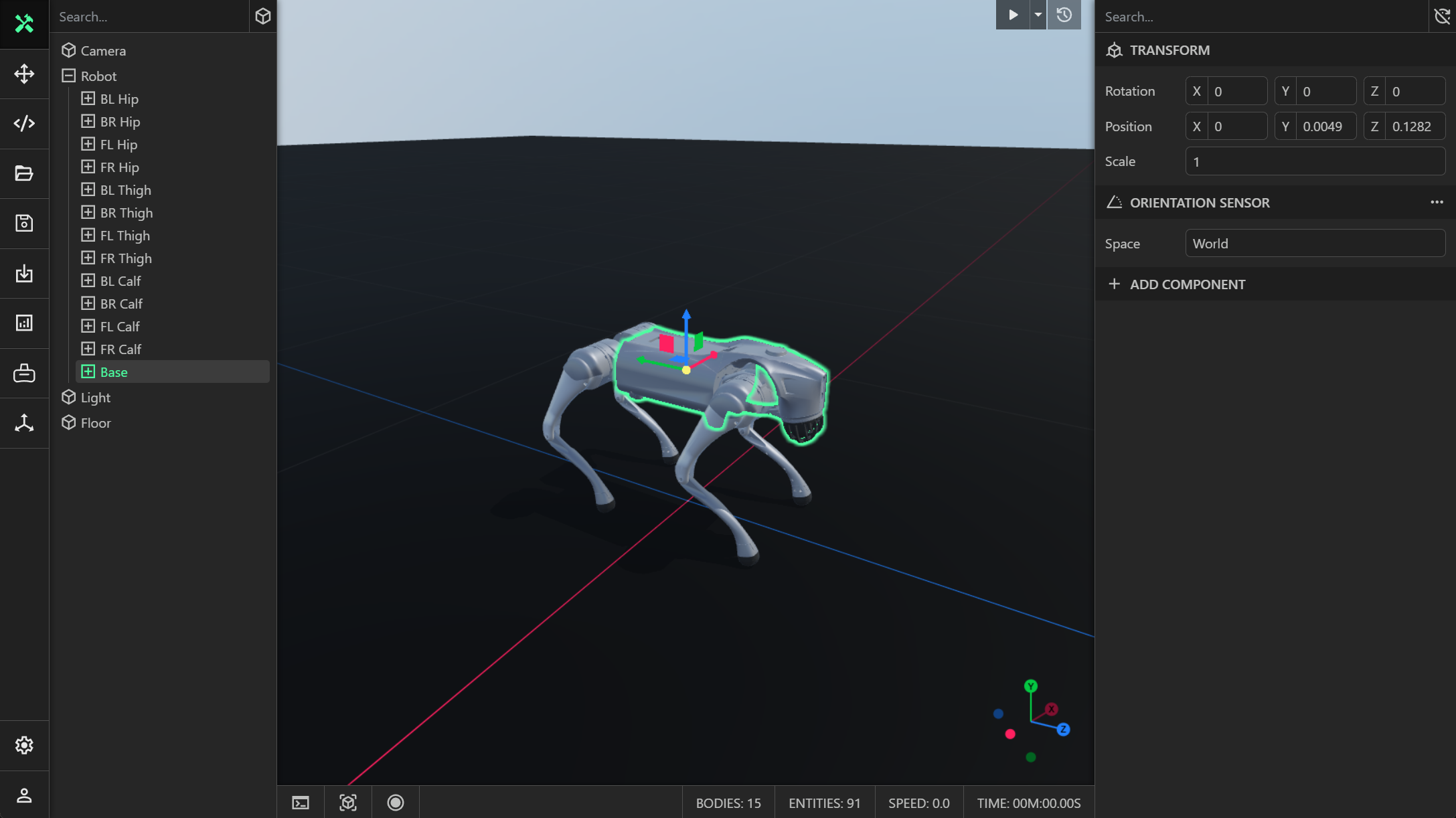Open settings gear icon
1456x818 pixels.
[24, 745]
